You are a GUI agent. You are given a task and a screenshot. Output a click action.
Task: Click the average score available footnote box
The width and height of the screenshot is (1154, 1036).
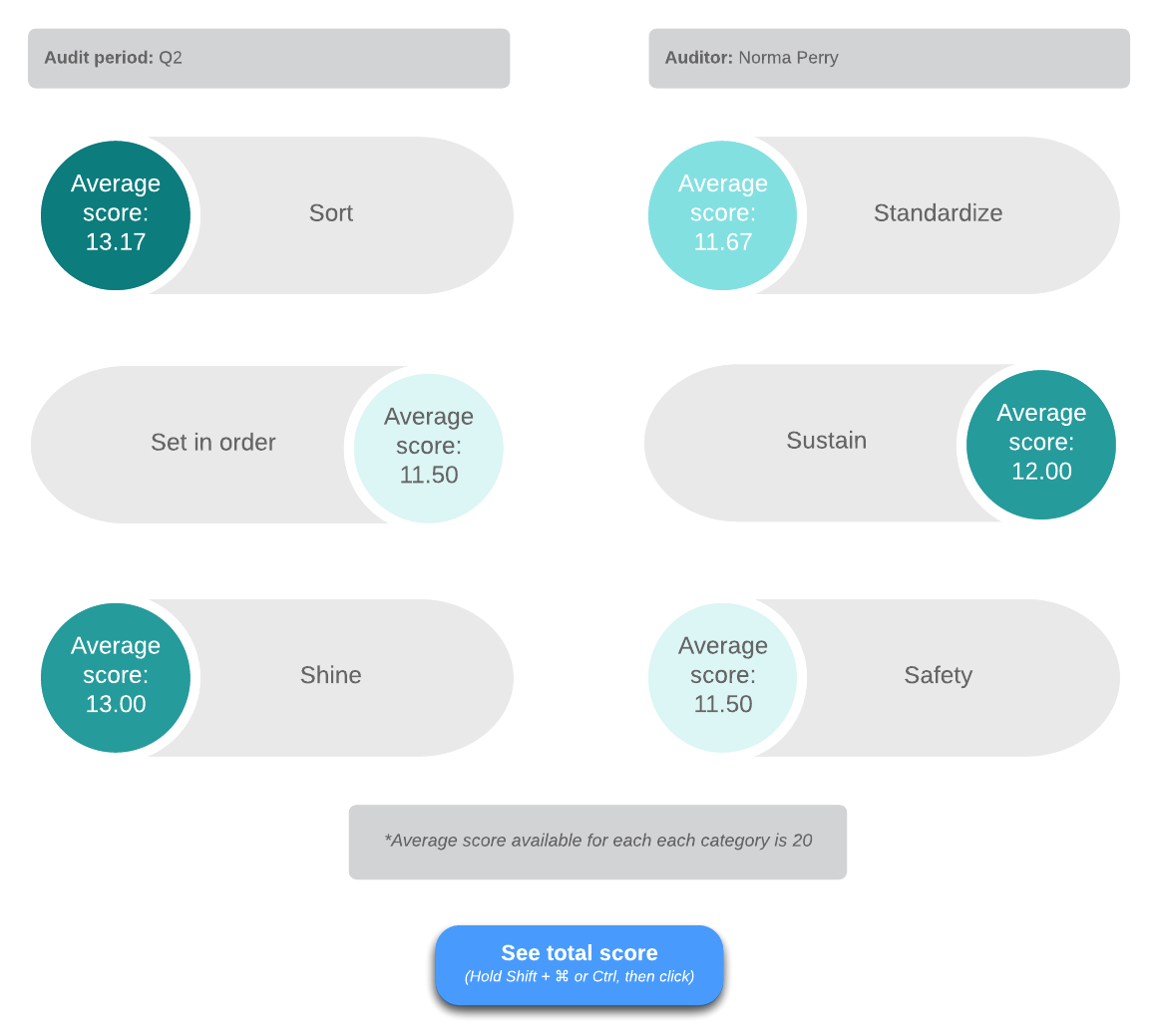pyautogui.click(x=597, y=842)
